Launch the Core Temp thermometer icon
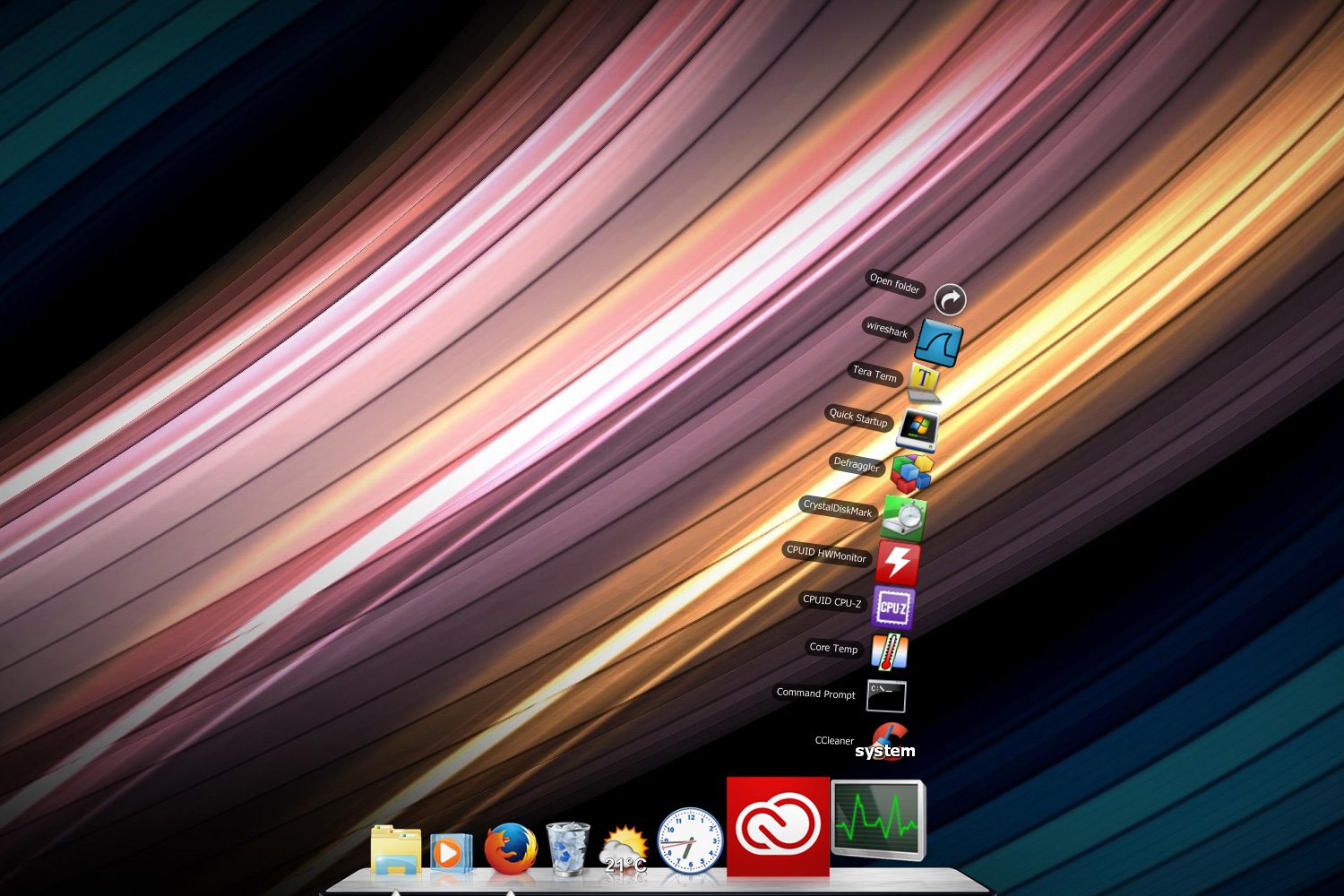 point(890,651)
